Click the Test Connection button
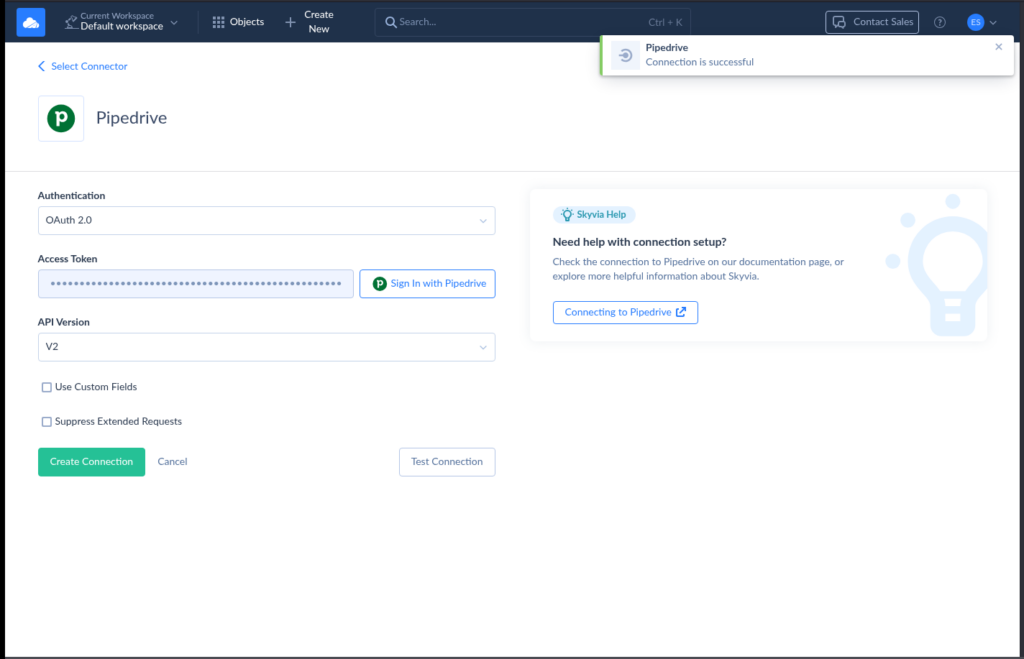 (447, 462)
